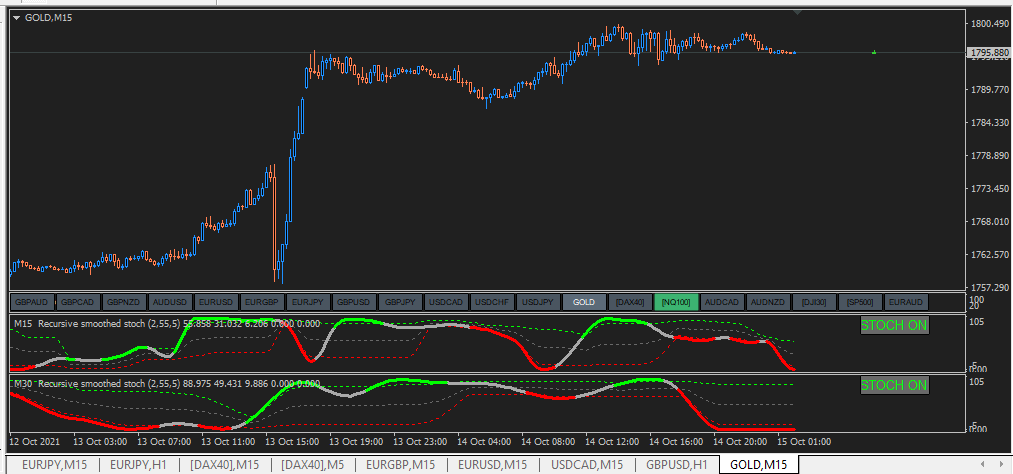Pick the GBPJPY symbol button

tap(400, 302)
